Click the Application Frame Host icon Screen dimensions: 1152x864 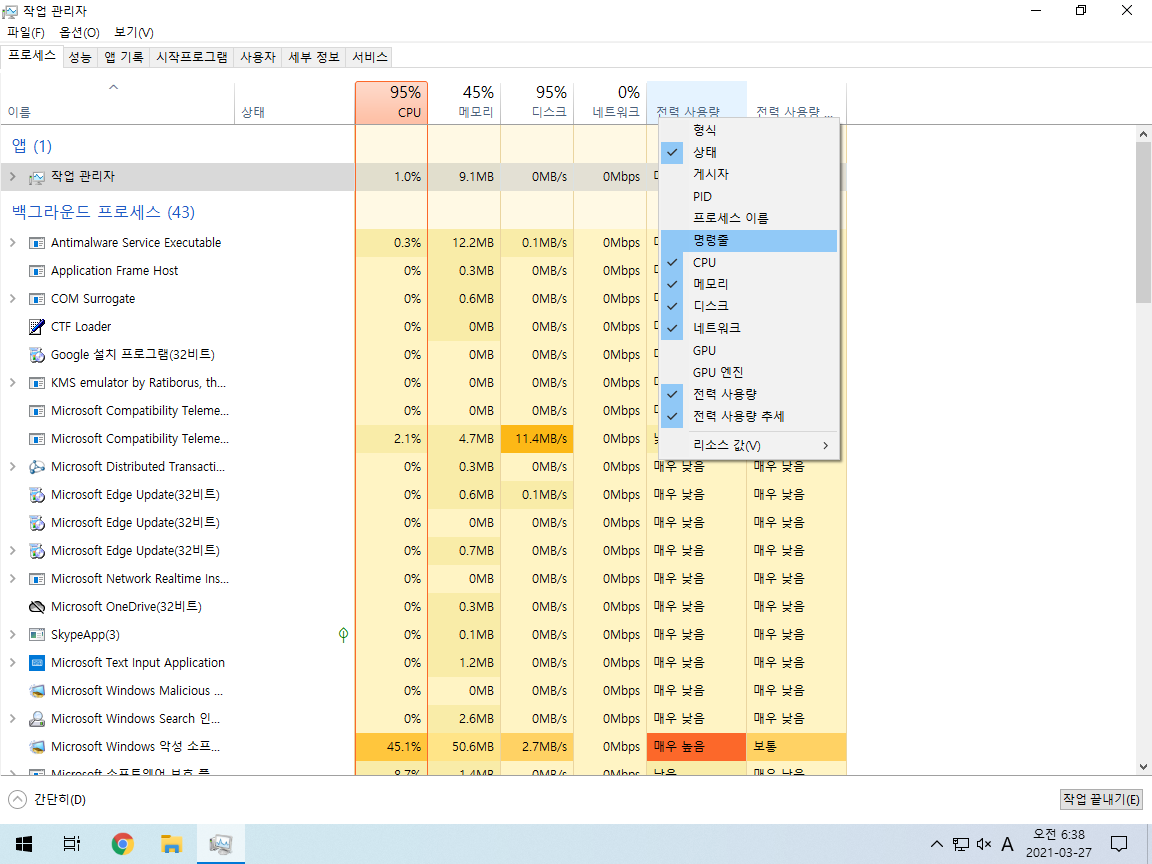pos(37,271)
